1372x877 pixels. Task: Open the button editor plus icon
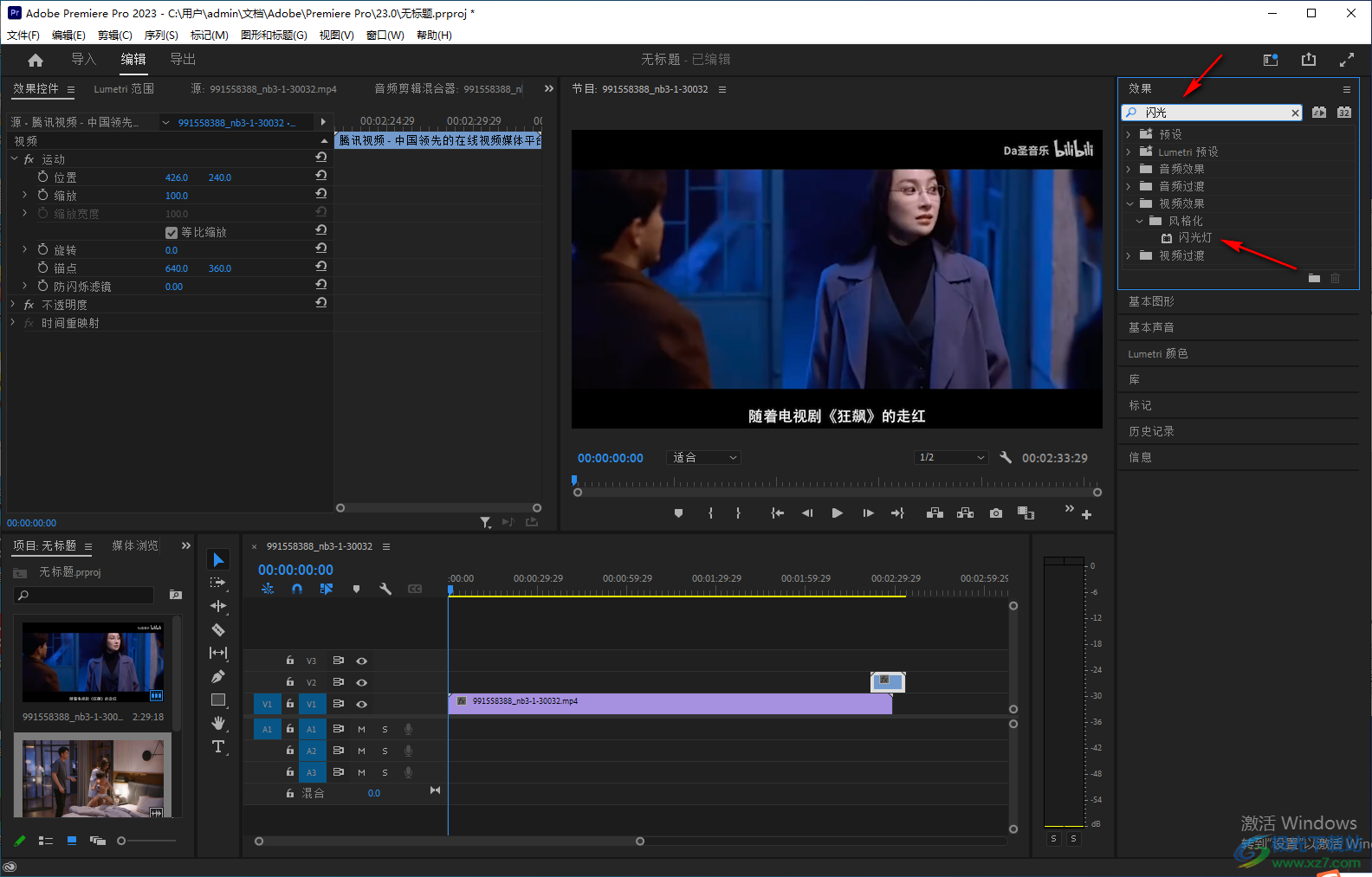(1086, 514)
